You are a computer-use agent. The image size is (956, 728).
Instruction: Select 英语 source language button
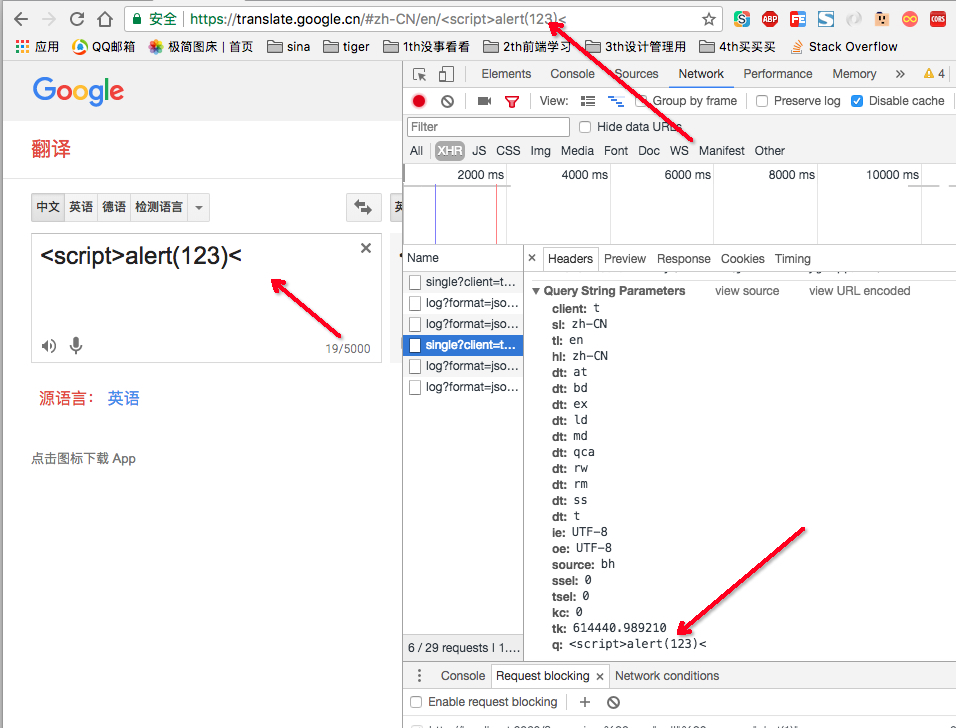[x=81, y=207]
